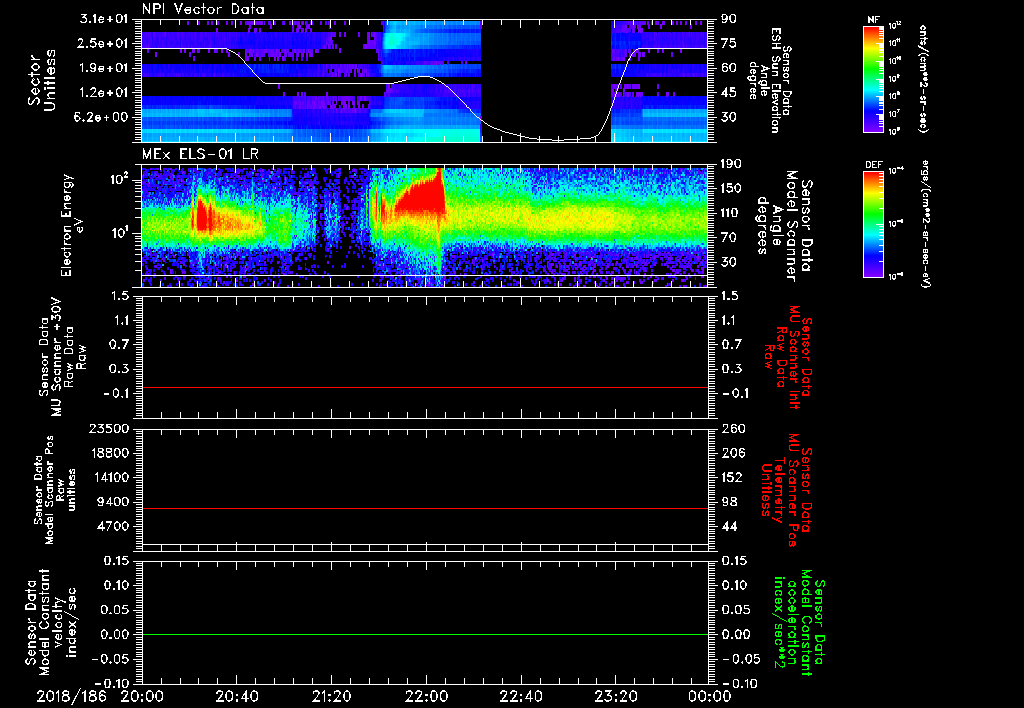Click the 90 degree elevation tick label

[x=728, y=19]
